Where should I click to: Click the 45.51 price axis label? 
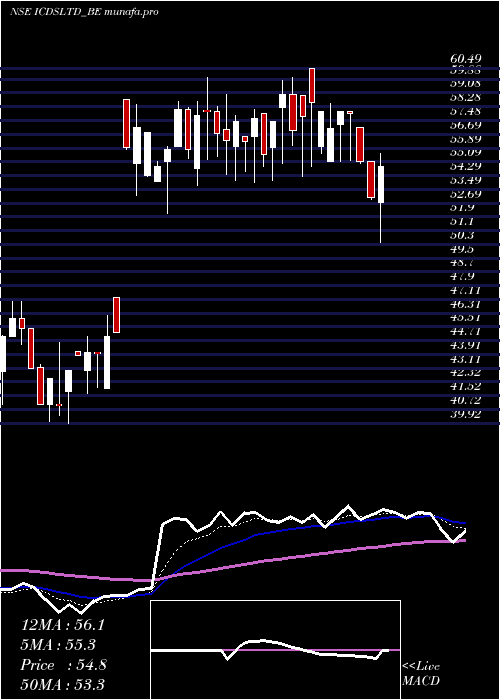[x=465, y=318]
